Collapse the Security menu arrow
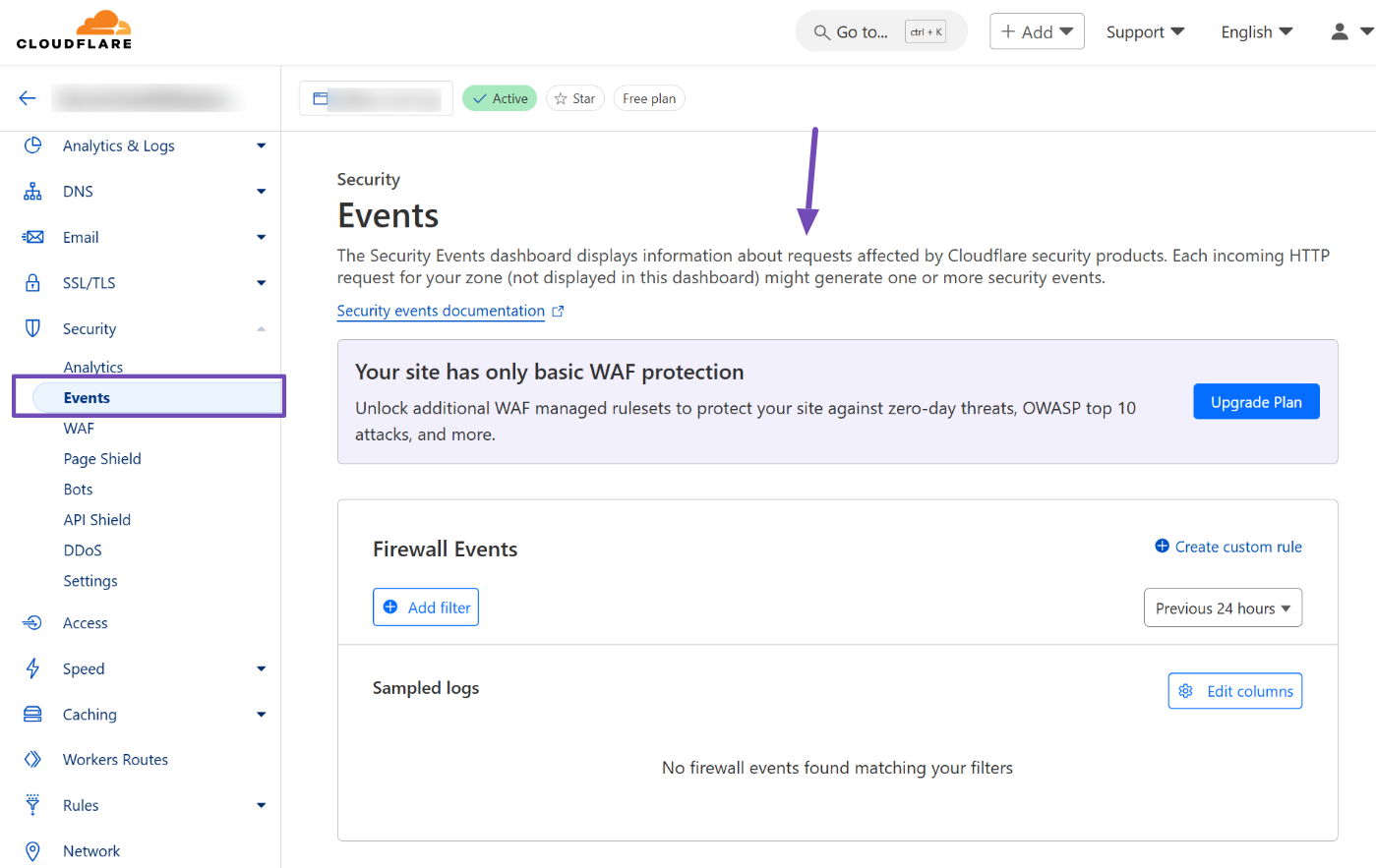 click(x=261, y=328)
